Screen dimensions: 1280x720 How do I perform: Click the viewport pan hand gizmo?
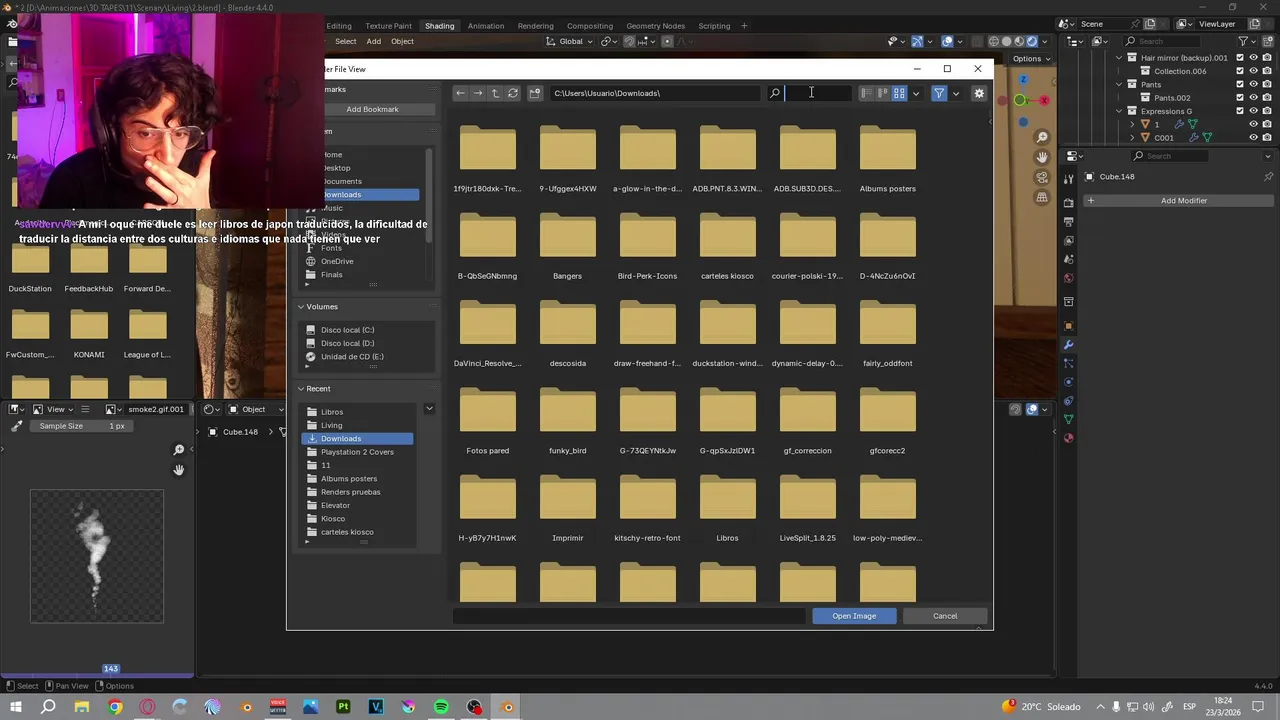point(1042,157)
